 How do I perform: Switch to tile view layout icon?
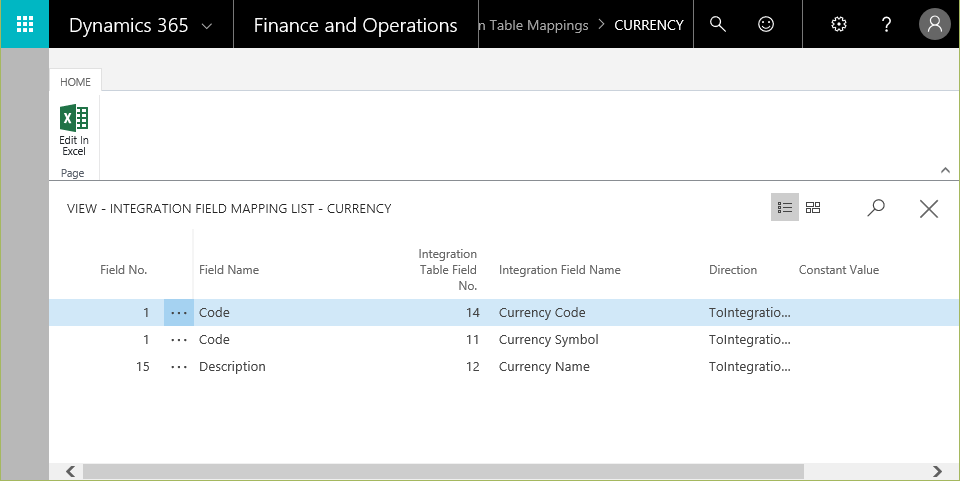(812, 207)
